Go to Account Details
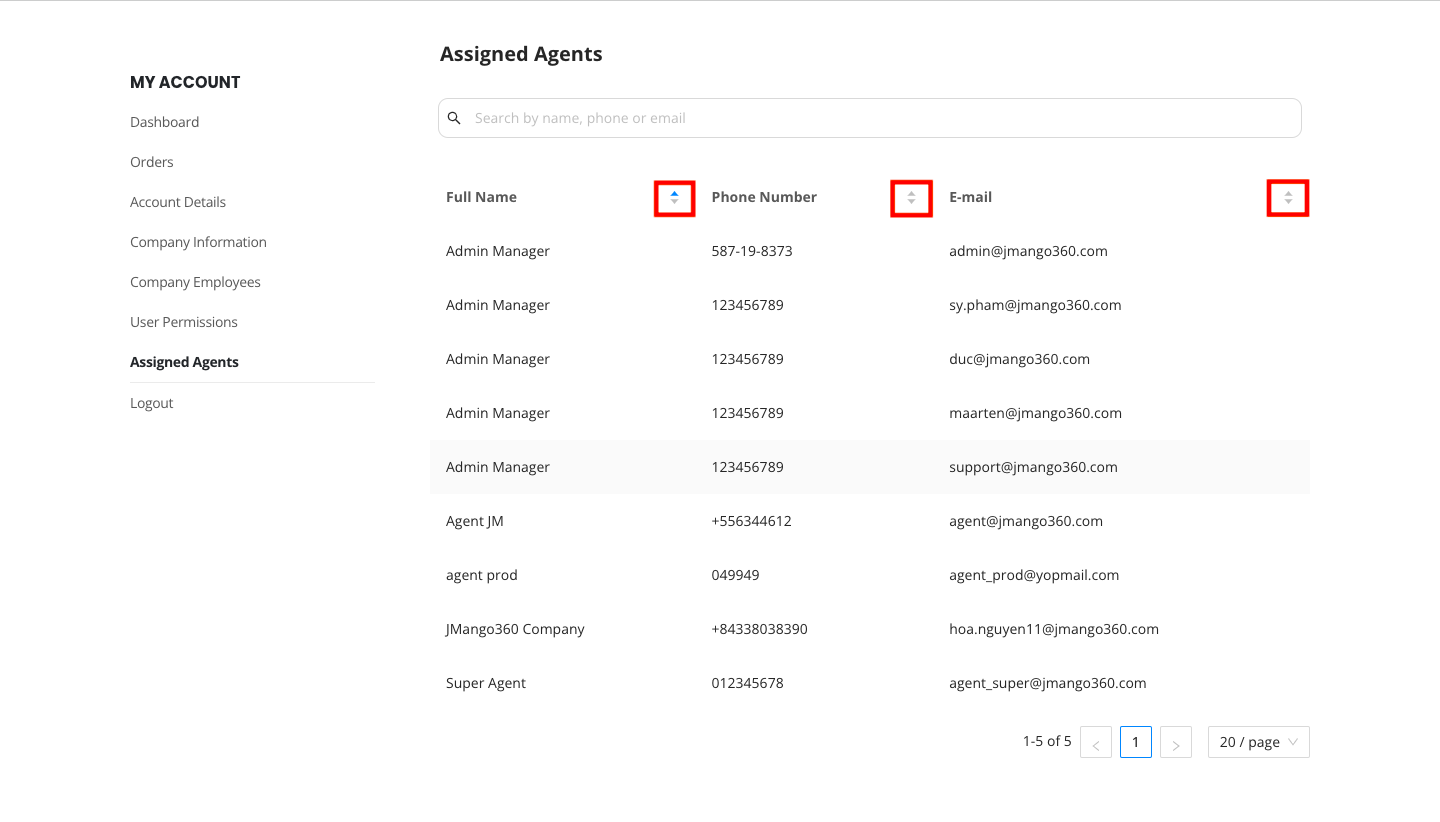Image resolution: width=1440 pixels, height=822 pixels. pos(178,202)
